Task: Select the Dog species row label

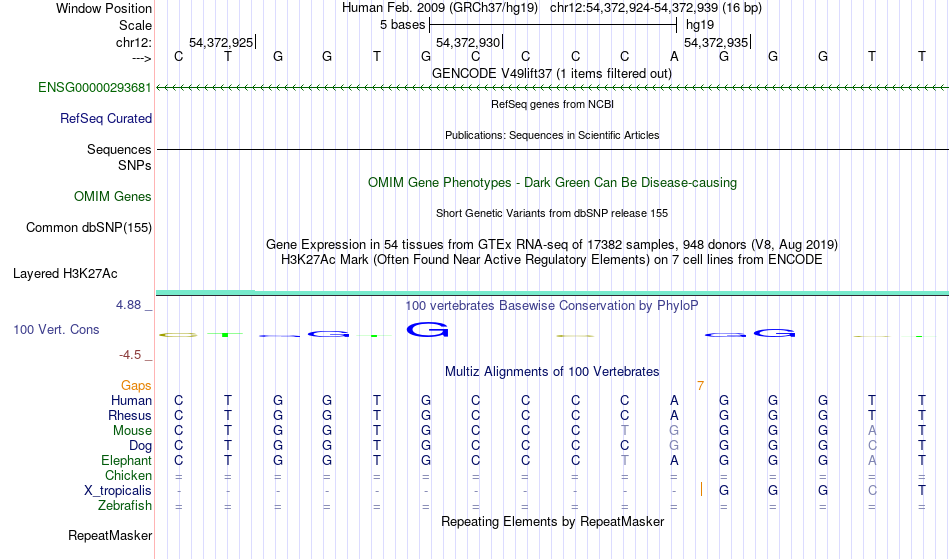Action: tap(140, 446)
